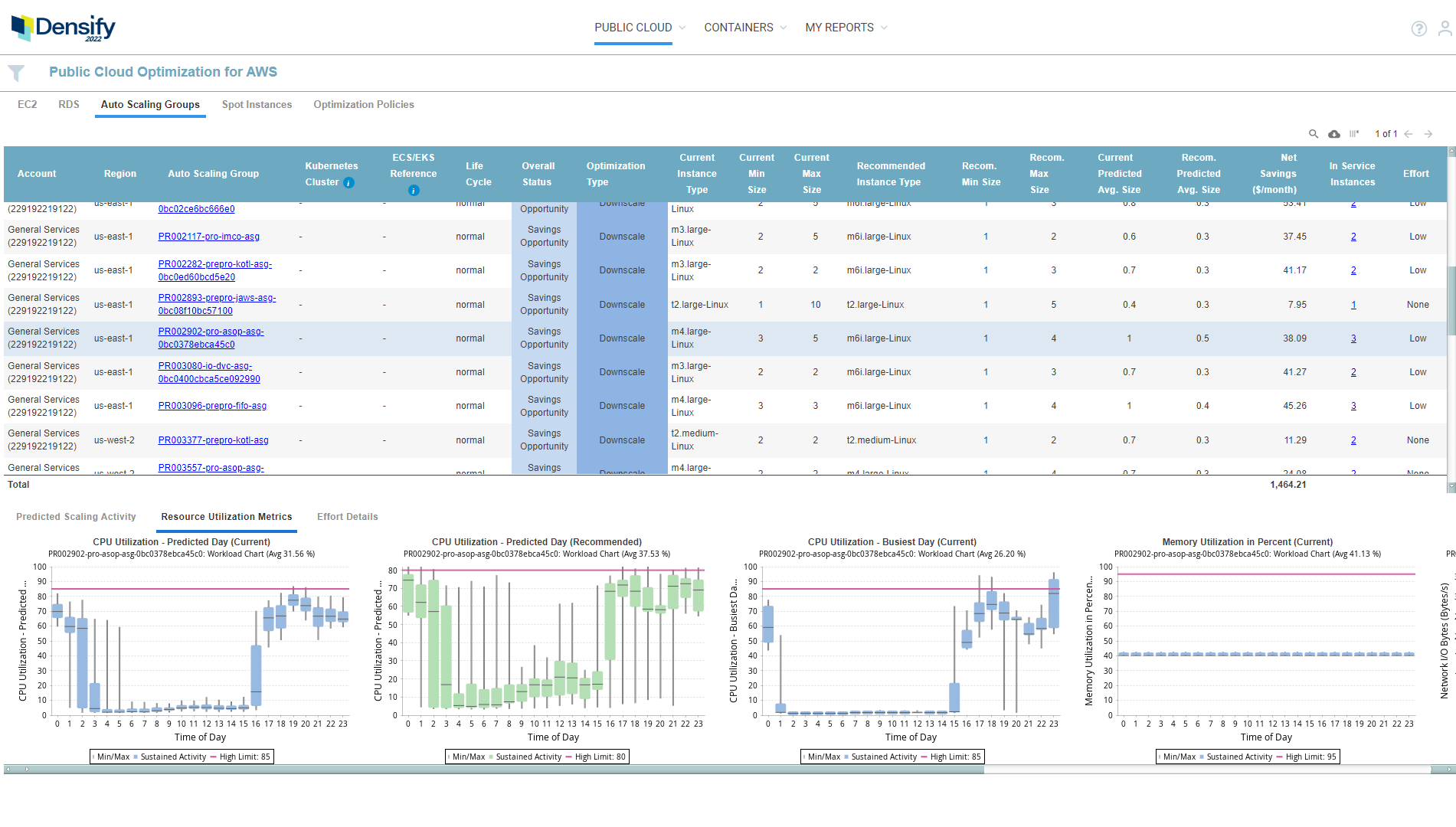The height and width of the screenshot is (827, 1456).
Task: Open the Spot Instances tab
Action: (257, 104)
